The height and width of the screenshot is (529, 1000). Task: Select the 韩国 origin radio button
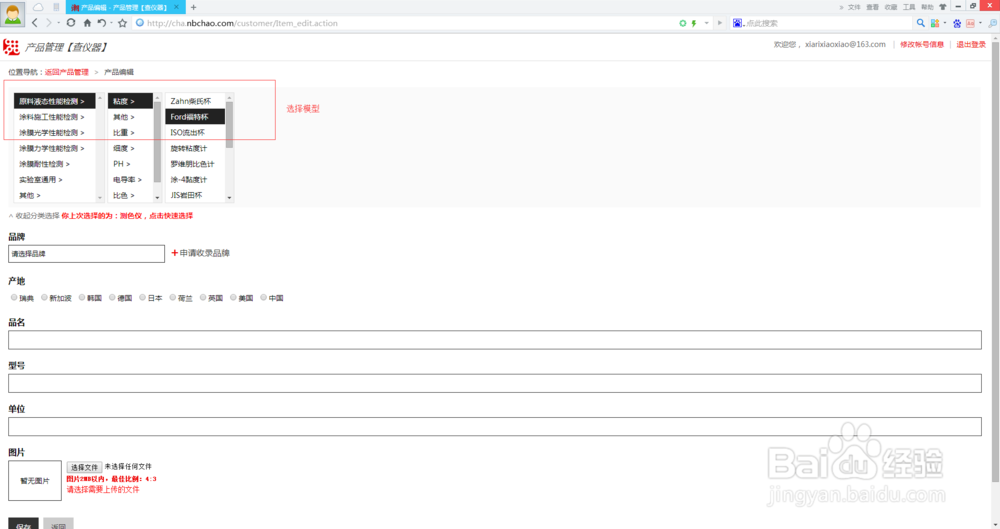pyautogui.click(x=82, y=297)
